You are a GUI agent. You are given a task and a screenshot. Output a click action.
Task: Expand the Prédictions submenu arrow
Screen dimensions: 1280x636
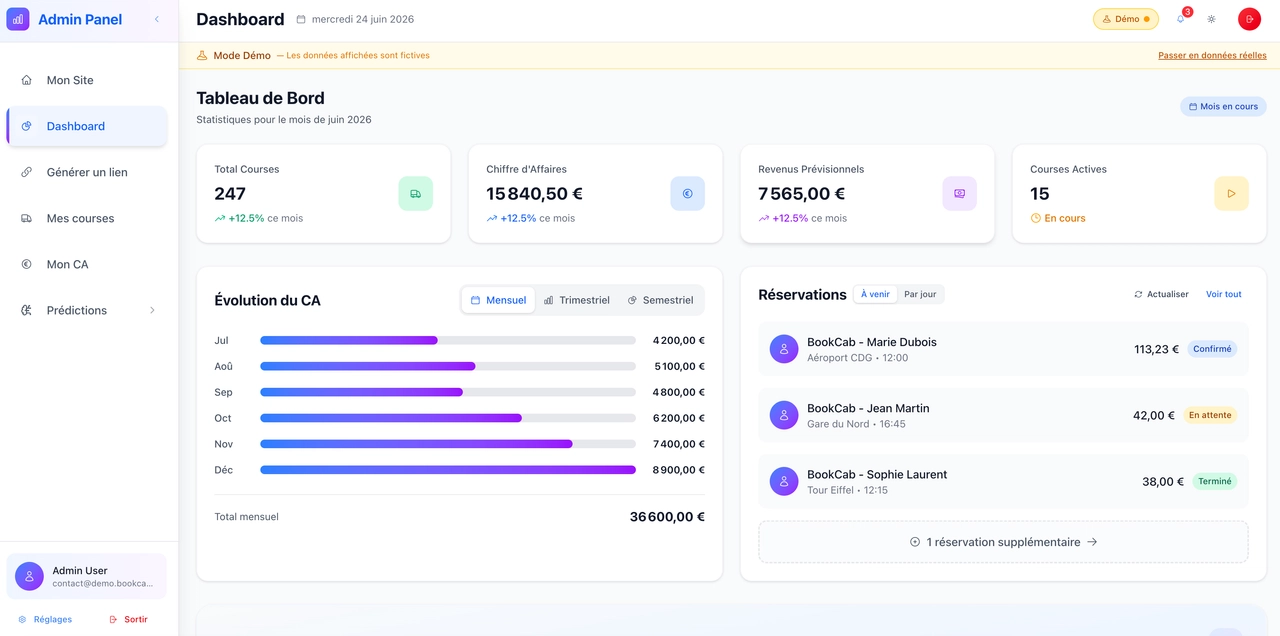tap(152, 310)
